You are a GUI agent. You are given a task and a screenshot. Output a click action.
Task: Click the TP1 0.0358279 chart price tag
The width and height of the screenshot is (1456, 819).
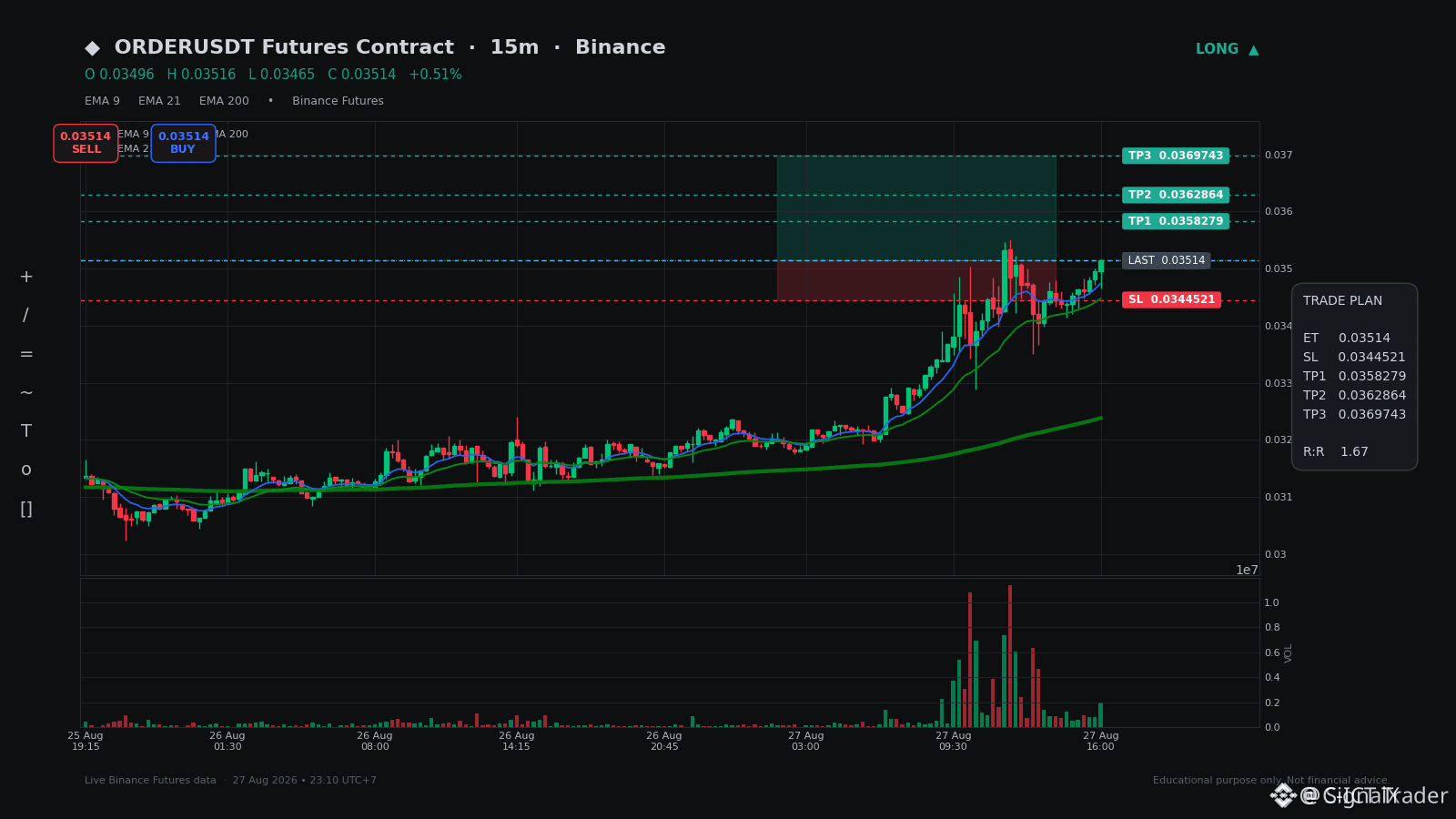click(x=1176, y=221)
